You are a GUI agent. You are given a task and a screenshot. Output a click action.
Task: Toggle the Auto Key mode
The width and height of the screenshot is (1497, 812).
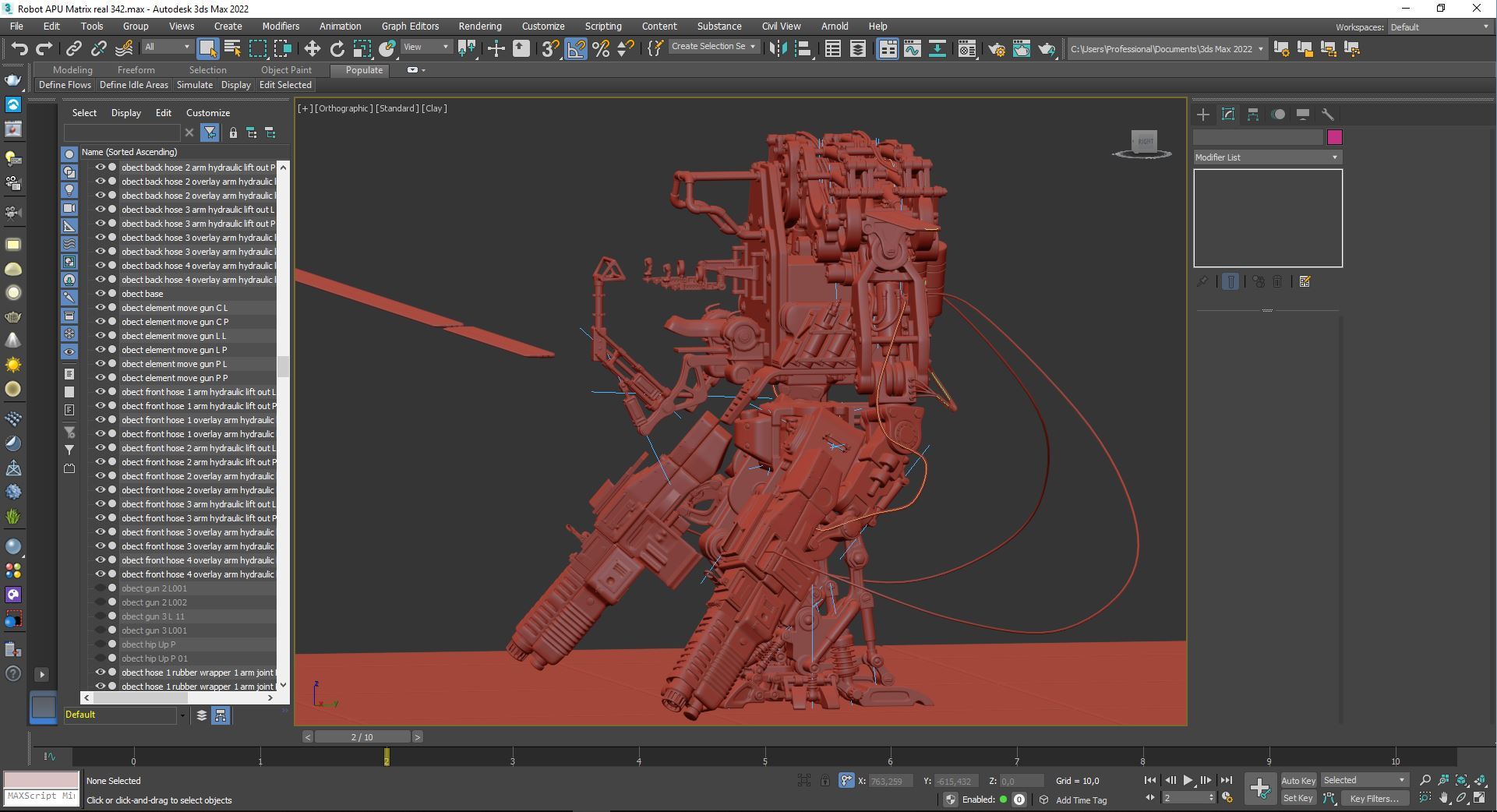1298,780
